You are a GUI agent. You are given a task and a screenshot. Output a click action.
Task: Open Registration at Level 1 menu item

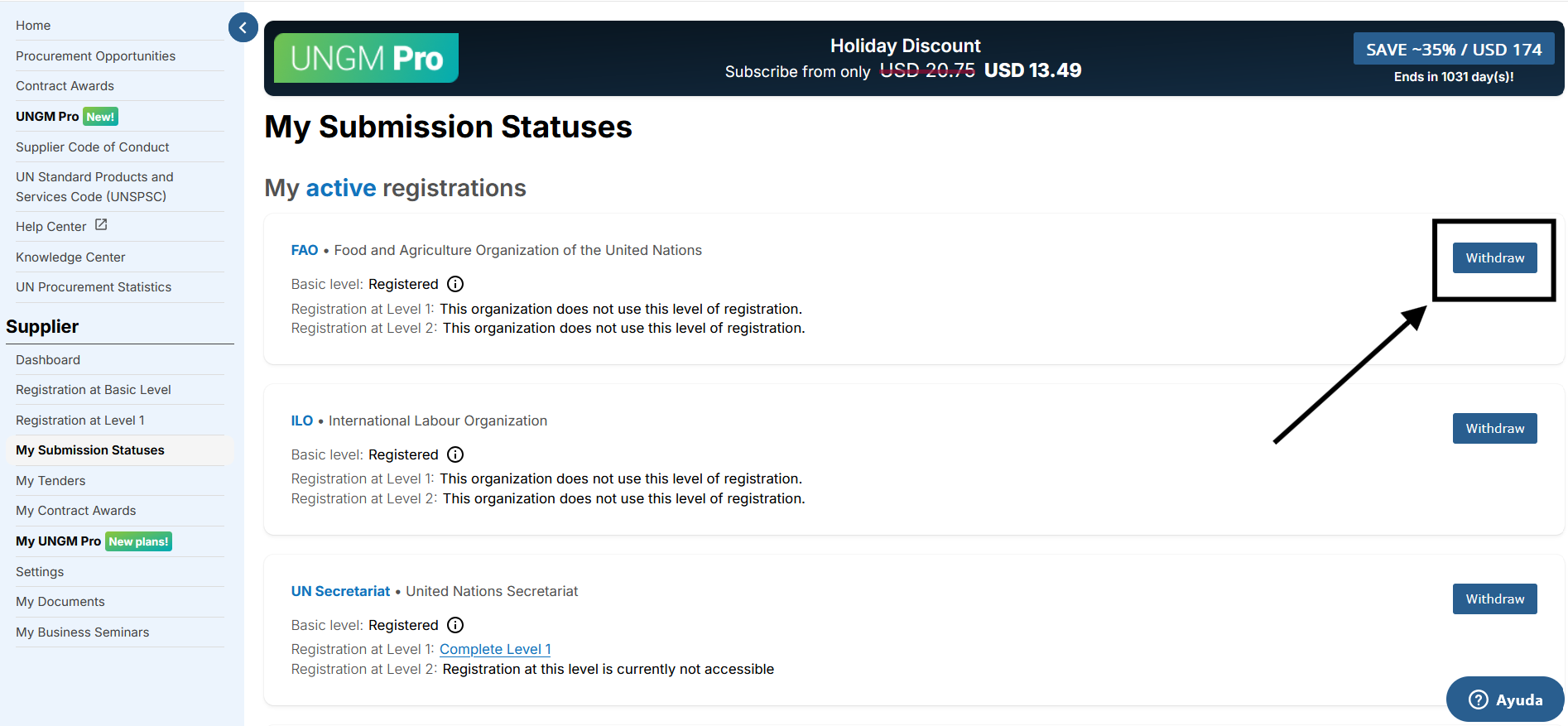pyautogui.click(x=80, y=421)
